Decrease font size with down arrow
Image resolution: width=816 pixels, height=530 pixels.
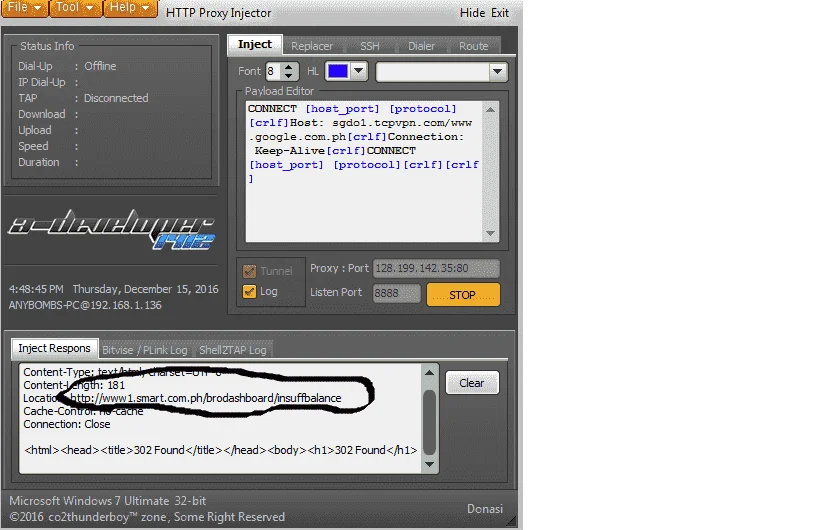(289, 76)
